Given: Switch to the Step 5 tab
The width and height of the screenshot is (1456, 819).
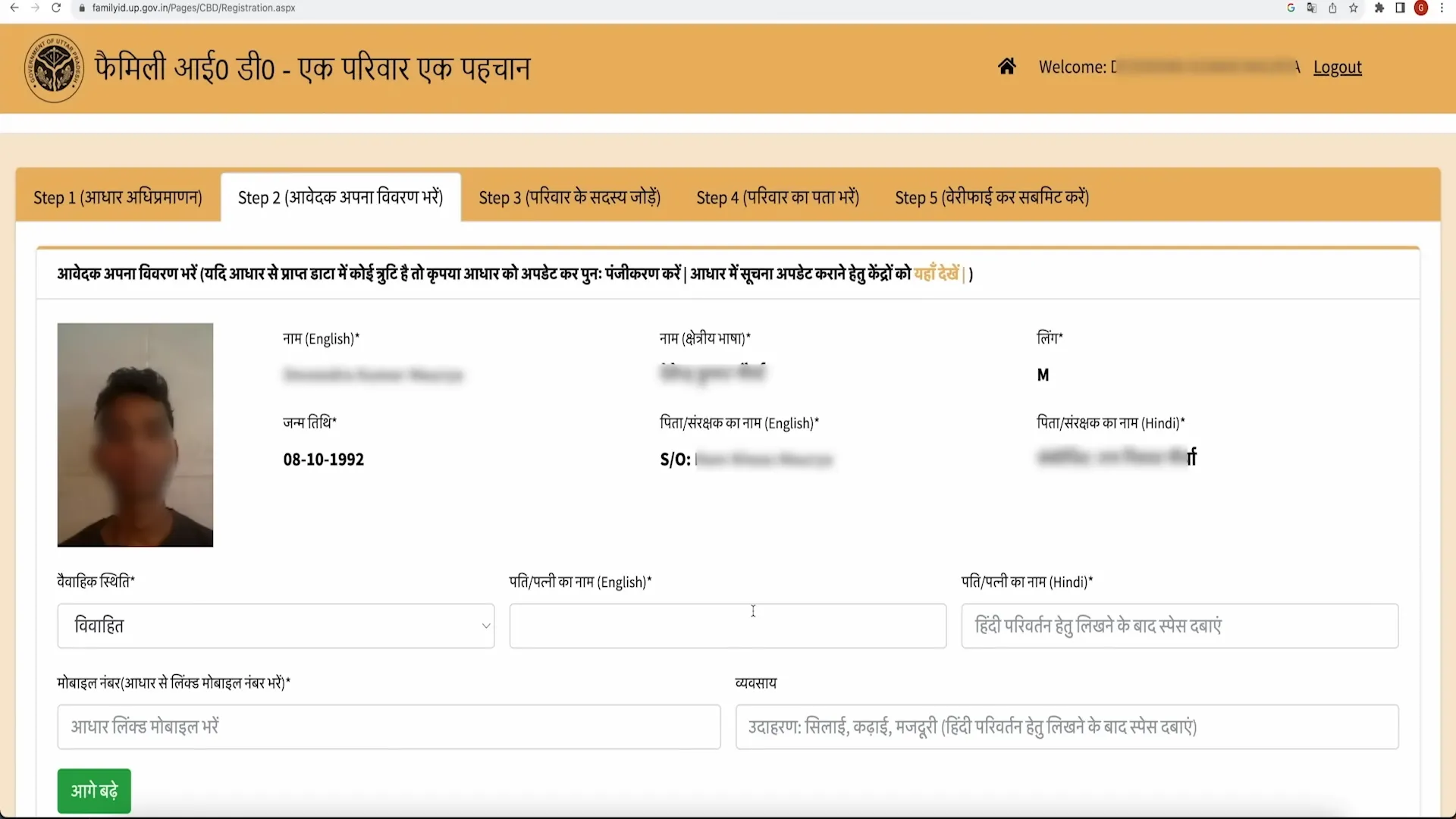Looking at the screenshot, I should (x=992, y=197).
